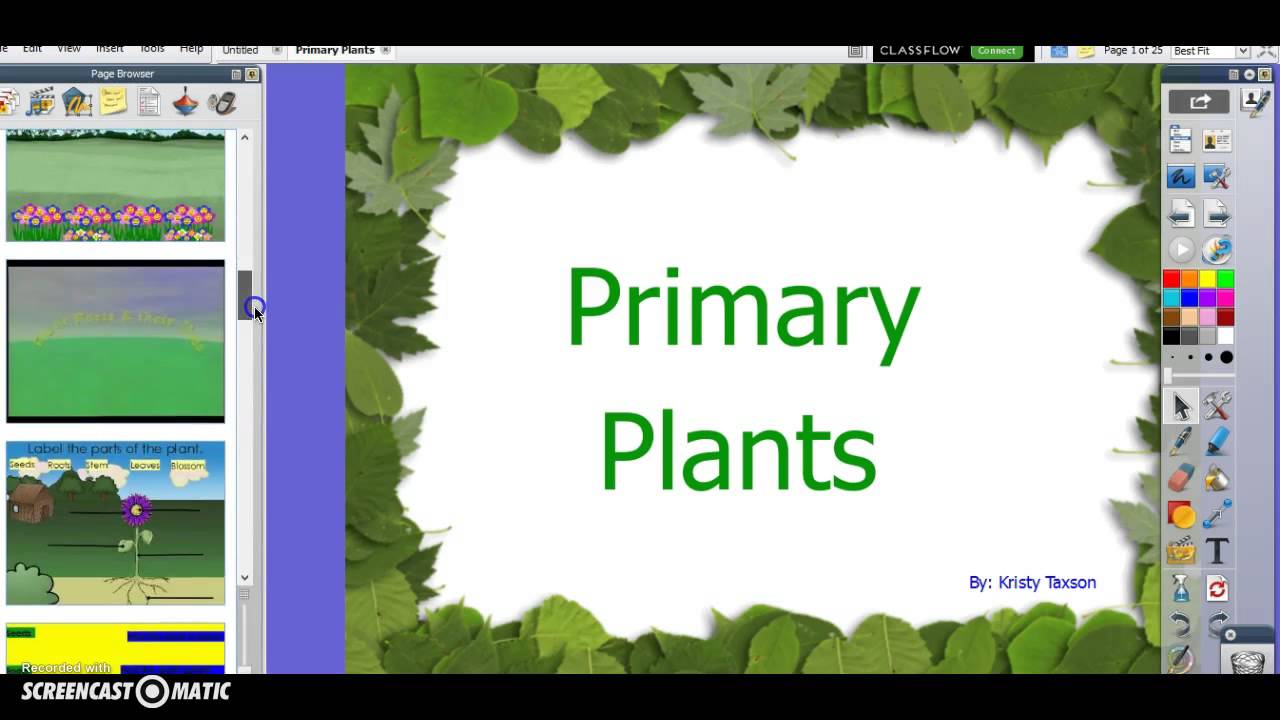Open the View menu
Viewport: 1280px width, 720px height.
[69, 48]
